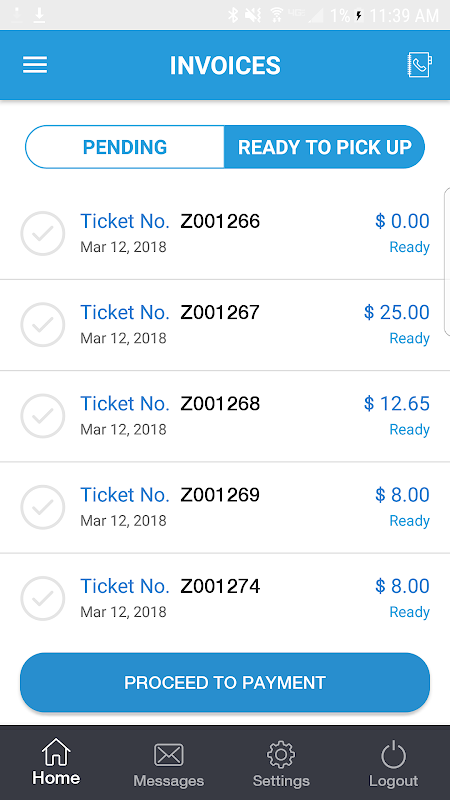Viewport: 450px width, 800px height.
Task: Tap the phone contact book icon
Action: [419, 65]
